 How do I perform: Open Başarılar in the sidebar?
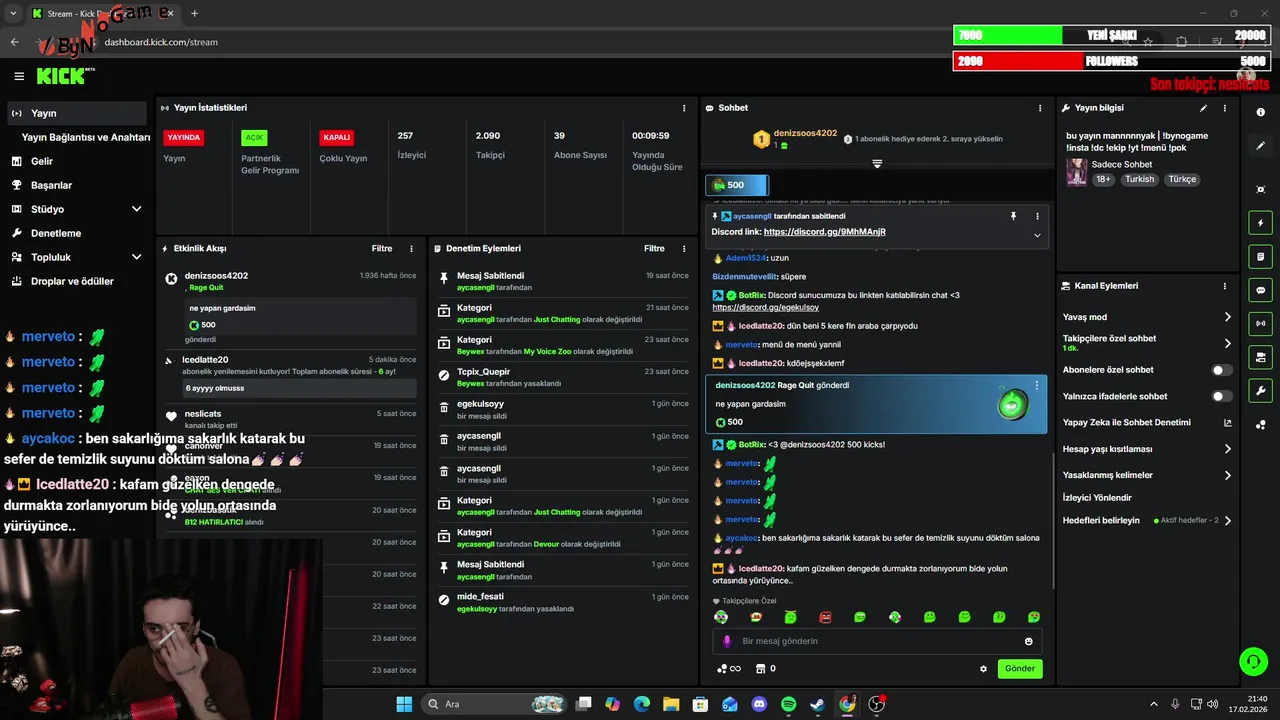pyautogui.click(x=51, y=185)
